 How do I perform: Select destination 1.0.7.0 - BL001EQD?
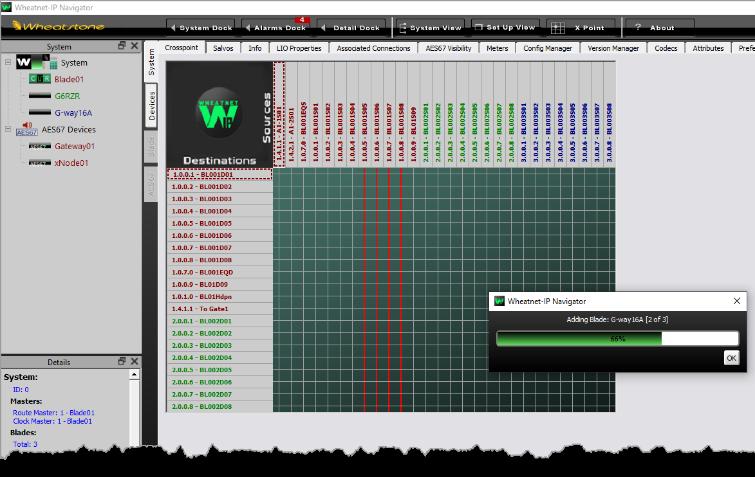point(220,272)
